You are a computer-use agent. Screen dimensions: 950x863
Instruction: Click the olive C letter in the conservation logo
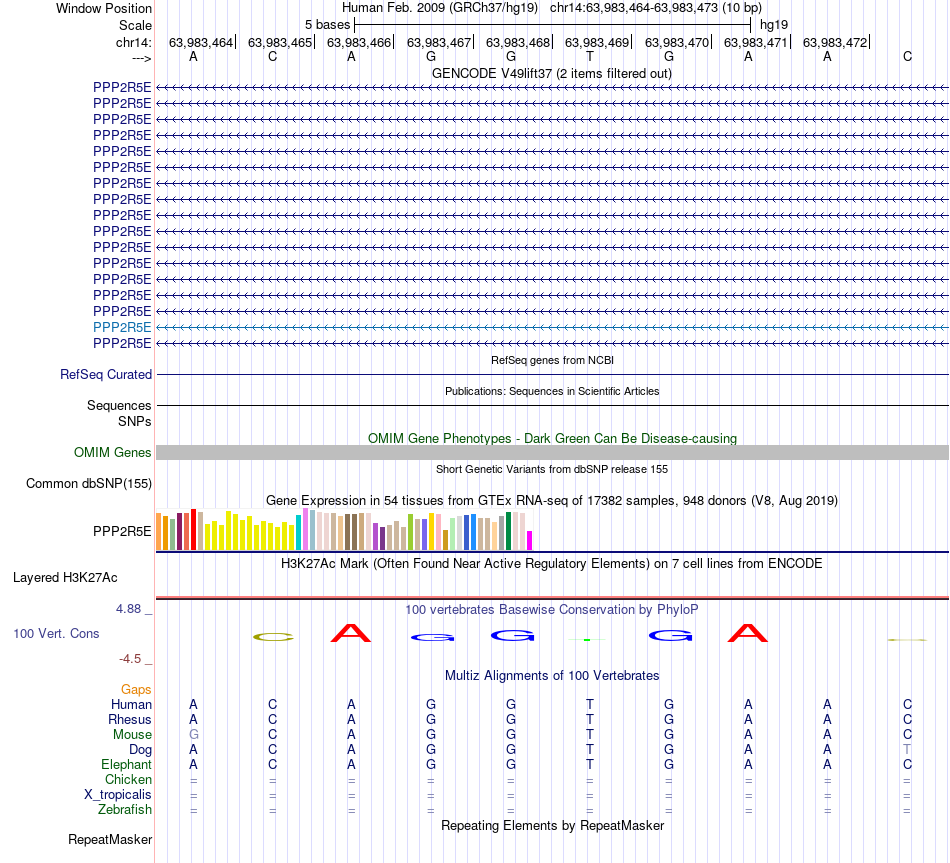(273, 637)
